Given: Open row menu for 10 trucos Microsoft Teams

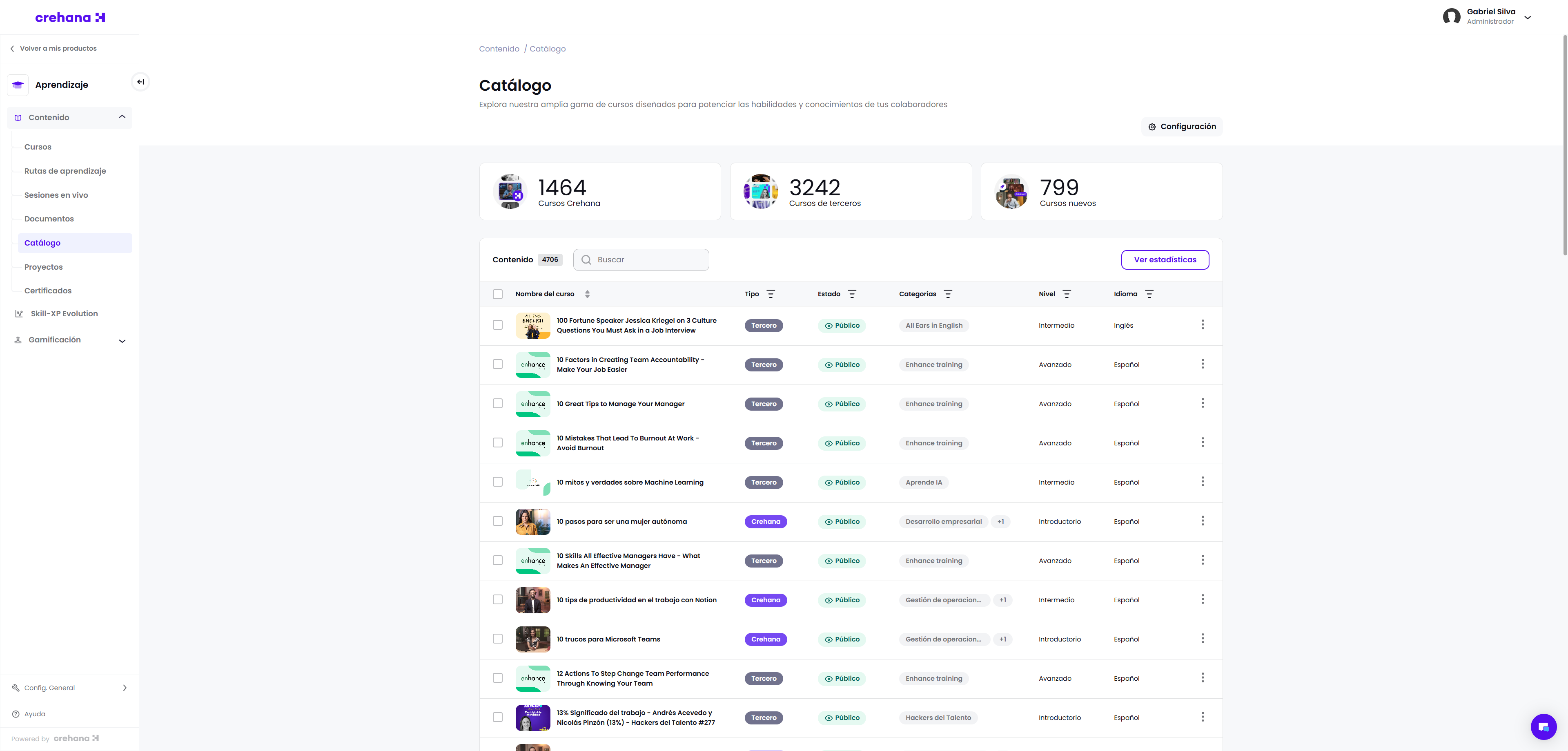Looking at the screenshot, I should pos(1202,639).
